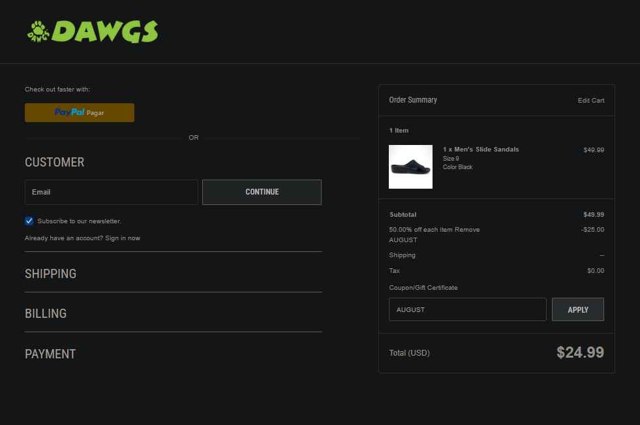Click the DAWGS logo
This screenshot has width=640, height=425.
[93, 31]
